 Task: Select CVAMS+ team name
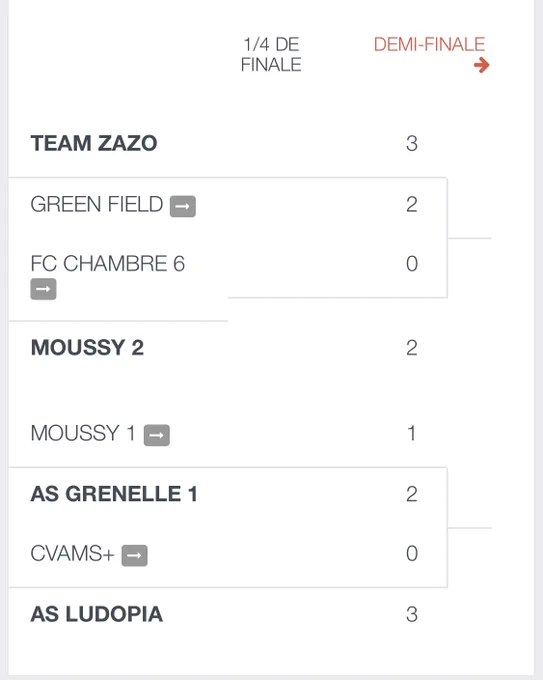click(72, 553)
